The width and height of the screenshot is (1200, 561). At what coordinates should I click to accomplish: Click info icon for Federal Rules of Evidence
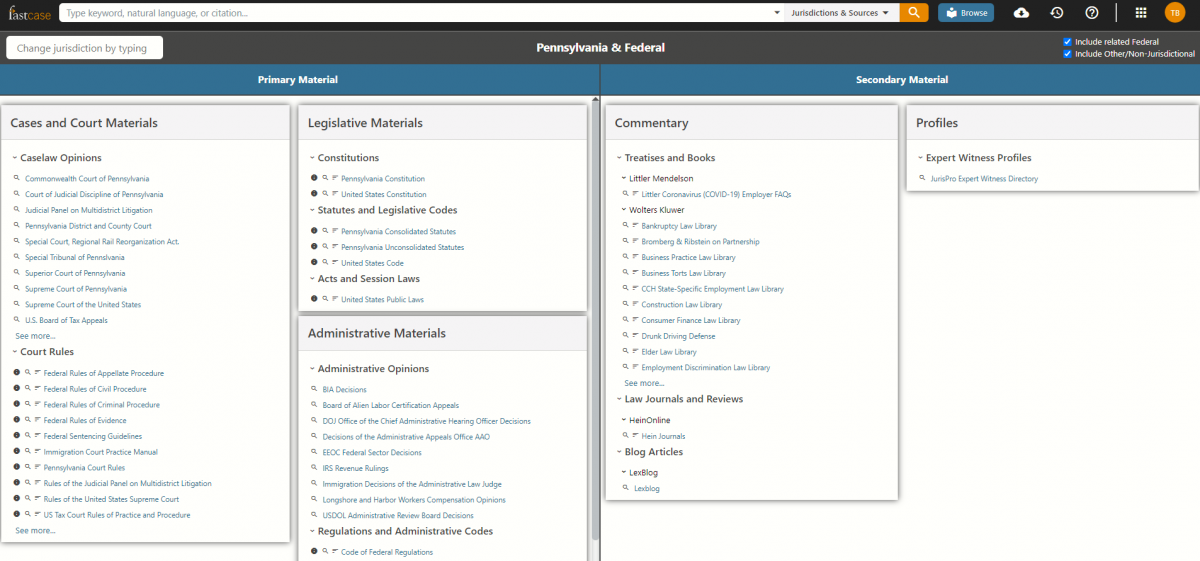coord(17,421)
